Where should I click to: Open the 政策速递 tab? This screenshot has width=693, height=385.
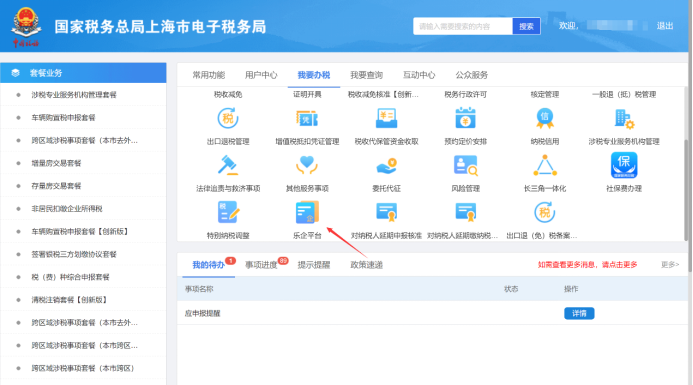coord(366,265)
